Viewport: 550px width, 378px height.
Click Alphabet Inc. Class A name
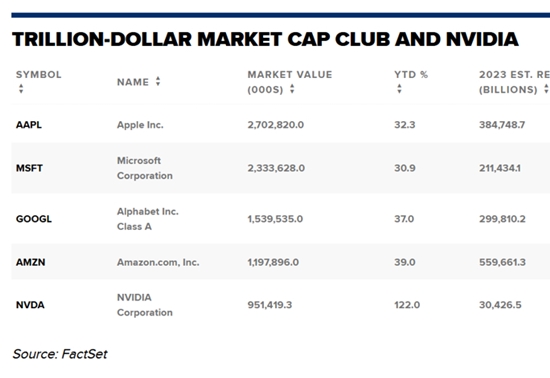tap(148, 219)
